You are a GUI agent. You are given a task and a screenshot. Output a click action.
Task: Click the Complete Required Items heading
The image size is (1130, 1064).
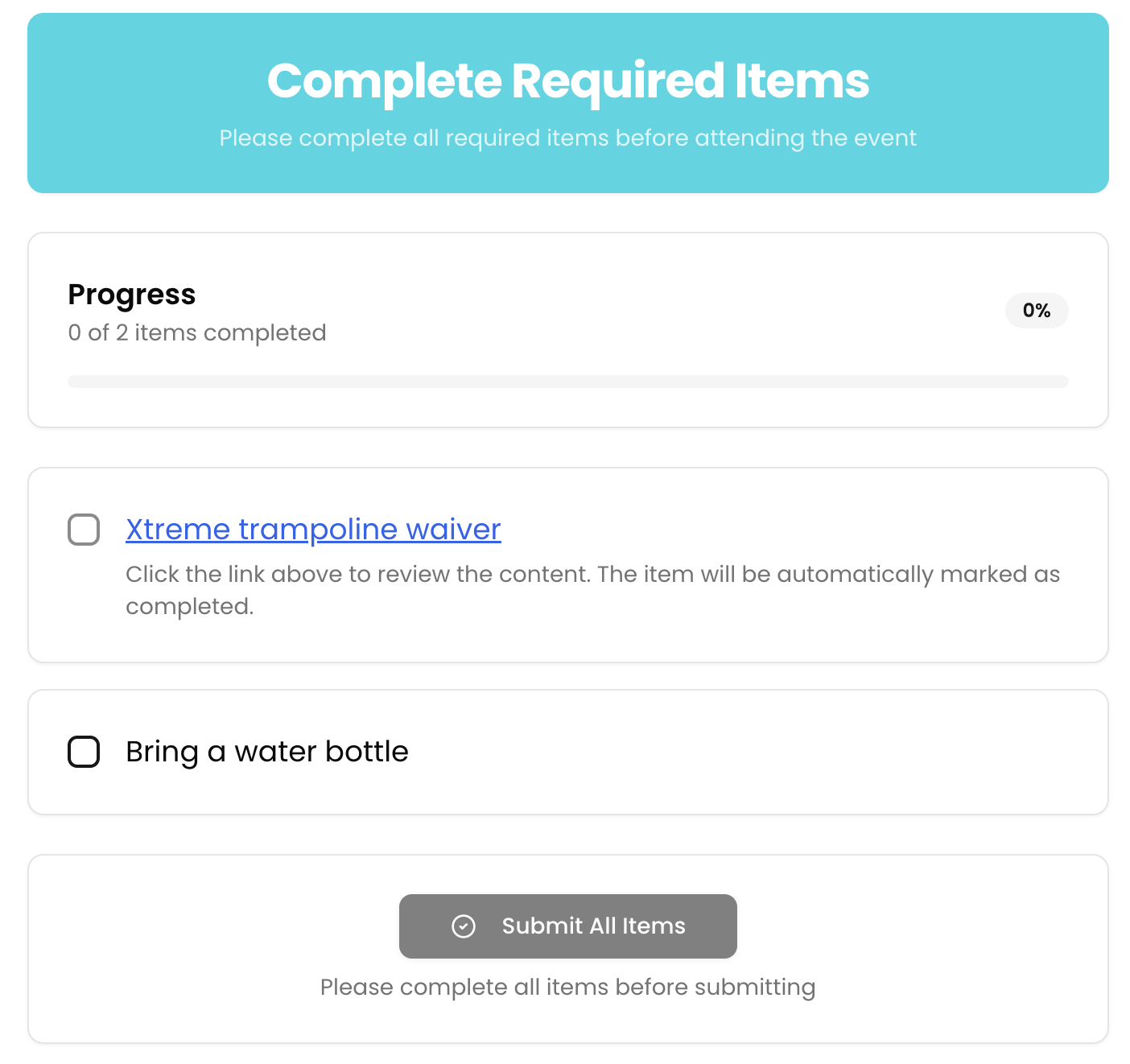tap(567, 81)
